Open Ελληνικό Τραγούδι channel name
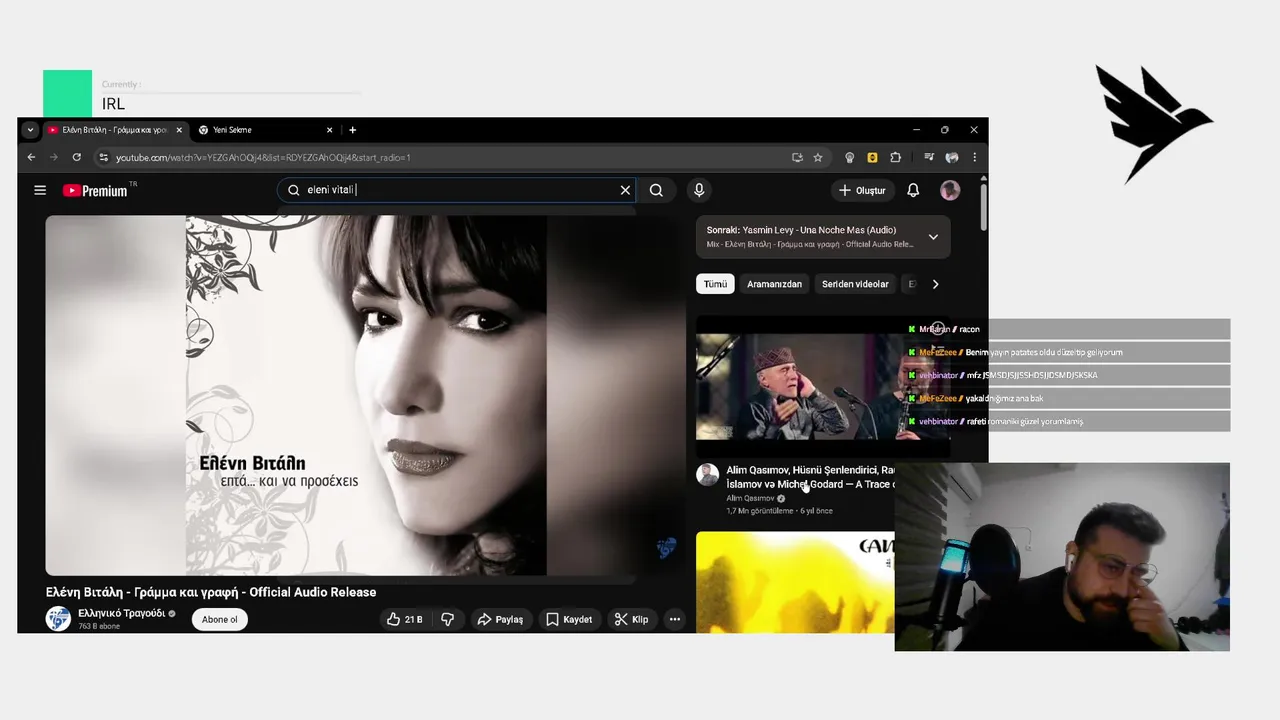Viewport: 1280px width, 720px height. [x=122, y=613]
